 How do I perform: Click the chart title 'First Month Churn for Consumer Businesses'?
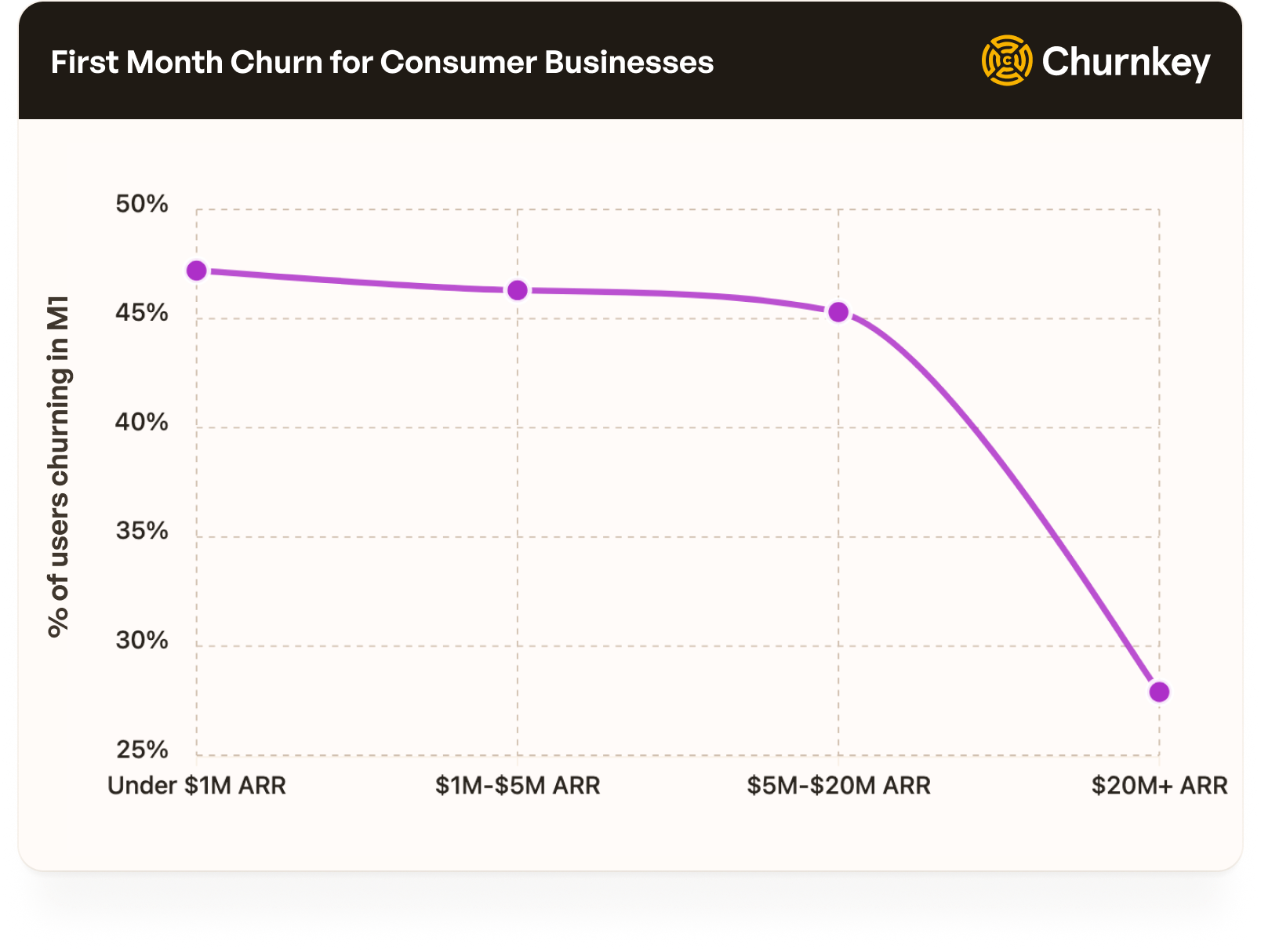(x=382, y=63)
